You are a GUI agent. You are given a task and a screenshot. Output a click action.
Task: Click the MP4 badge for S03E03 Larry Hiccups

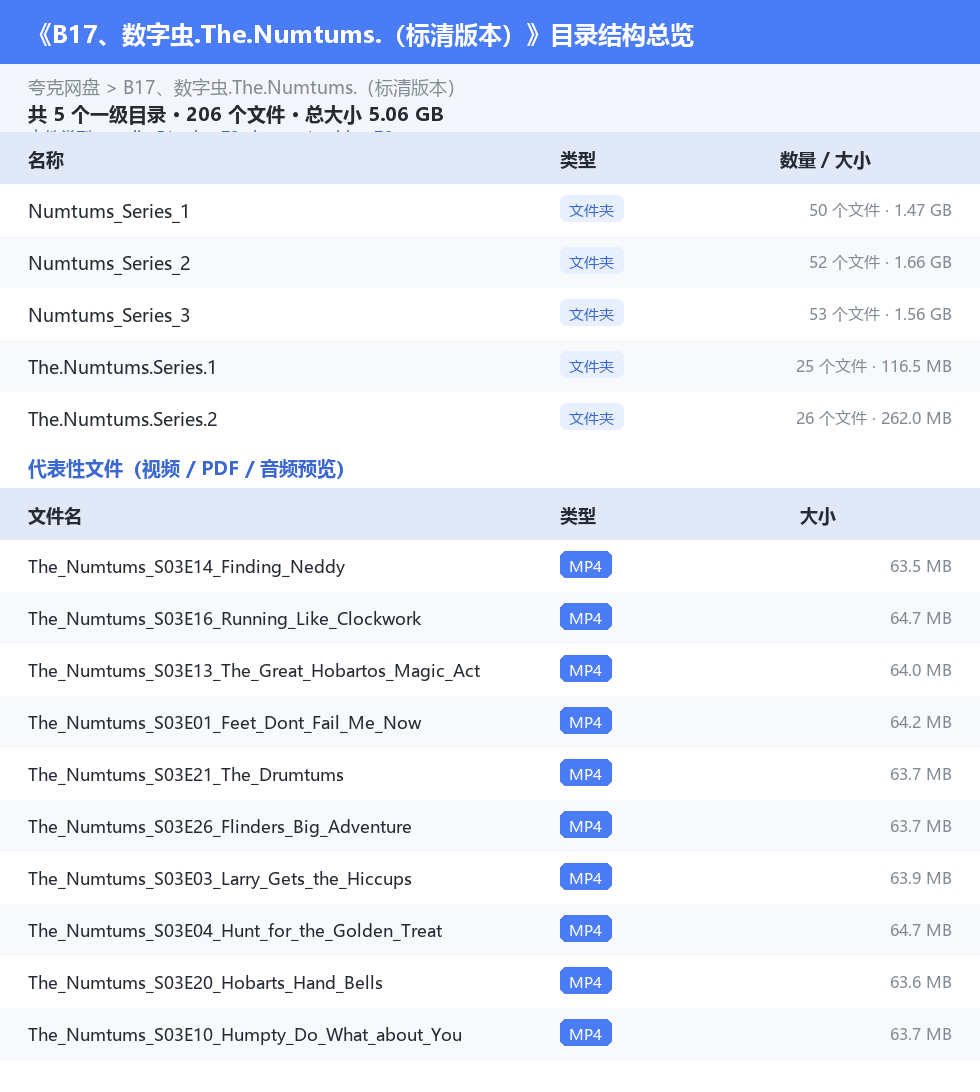[x=586, y=878]
